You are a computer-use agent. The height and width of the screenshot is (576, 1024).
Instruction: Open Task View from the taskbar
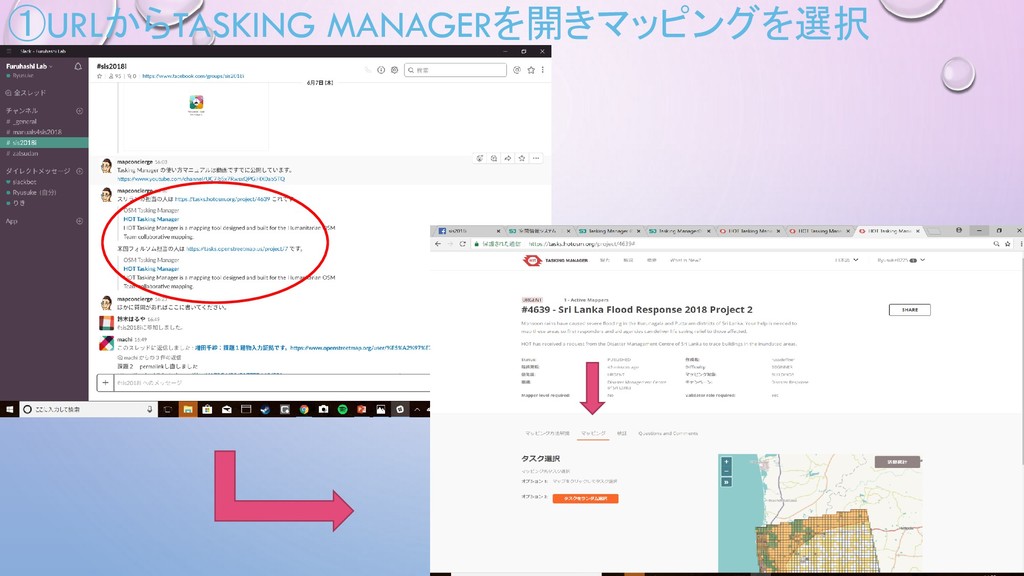pyautogui.click(x=168, y=409)
